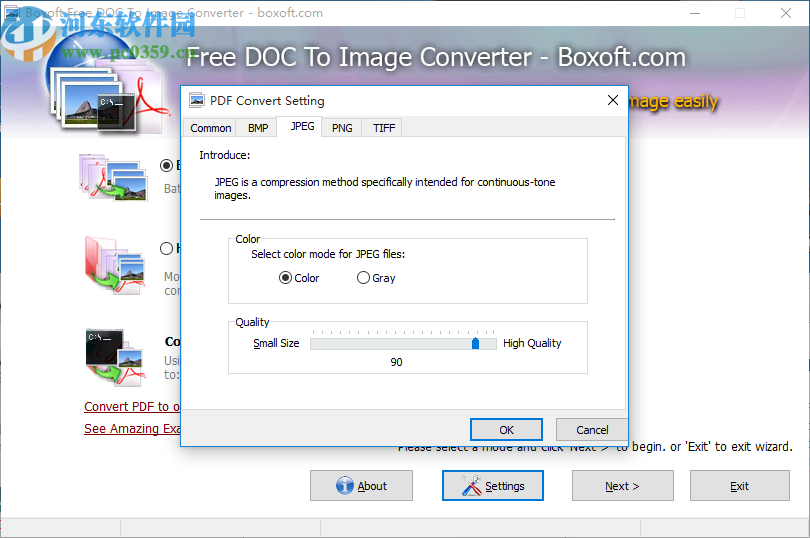
Task: Open the BMP settings tab
Action: click(258, 128)
